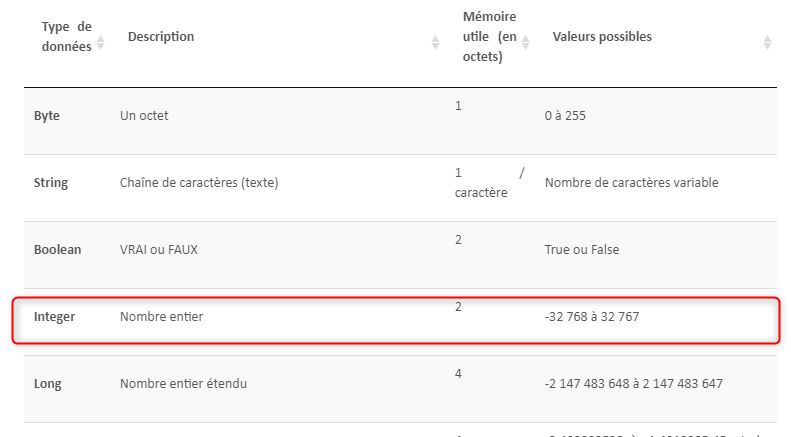Click sort arrows next to Mémoire utile

point(528,43)
